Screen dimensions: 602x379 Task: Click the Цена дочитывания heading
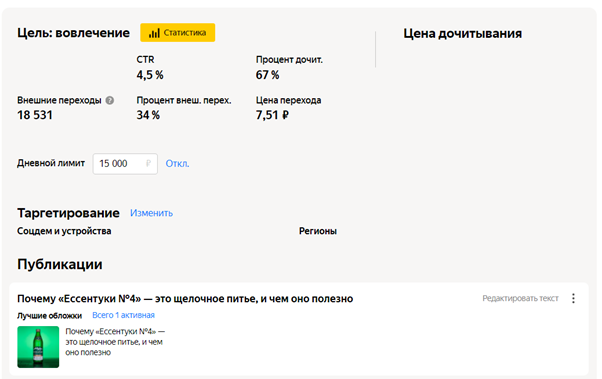pyautogui.click(x=462, y=34)
